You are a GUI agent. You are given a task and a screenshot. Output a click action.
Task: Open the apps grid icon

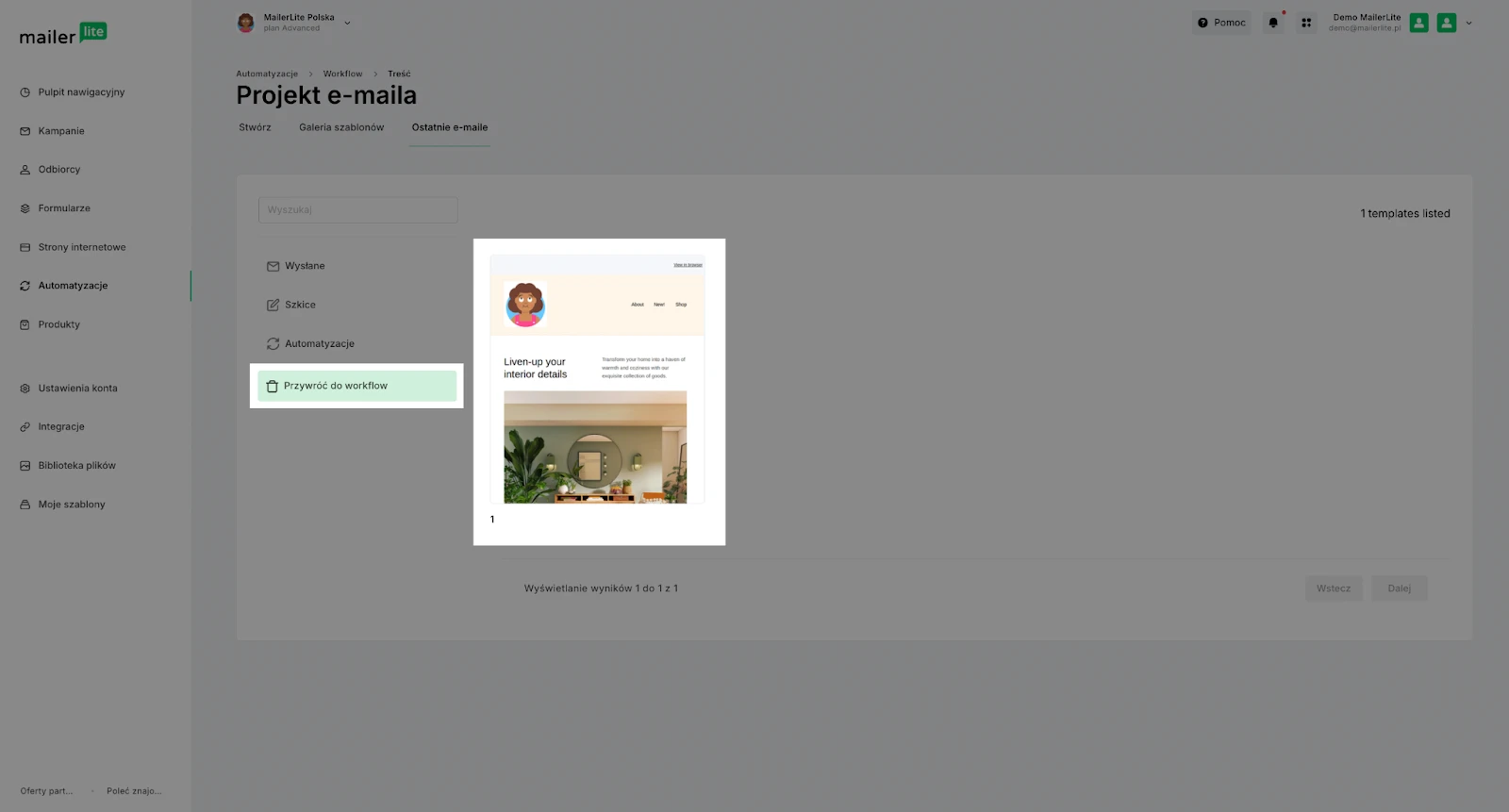pos(1306,23)
